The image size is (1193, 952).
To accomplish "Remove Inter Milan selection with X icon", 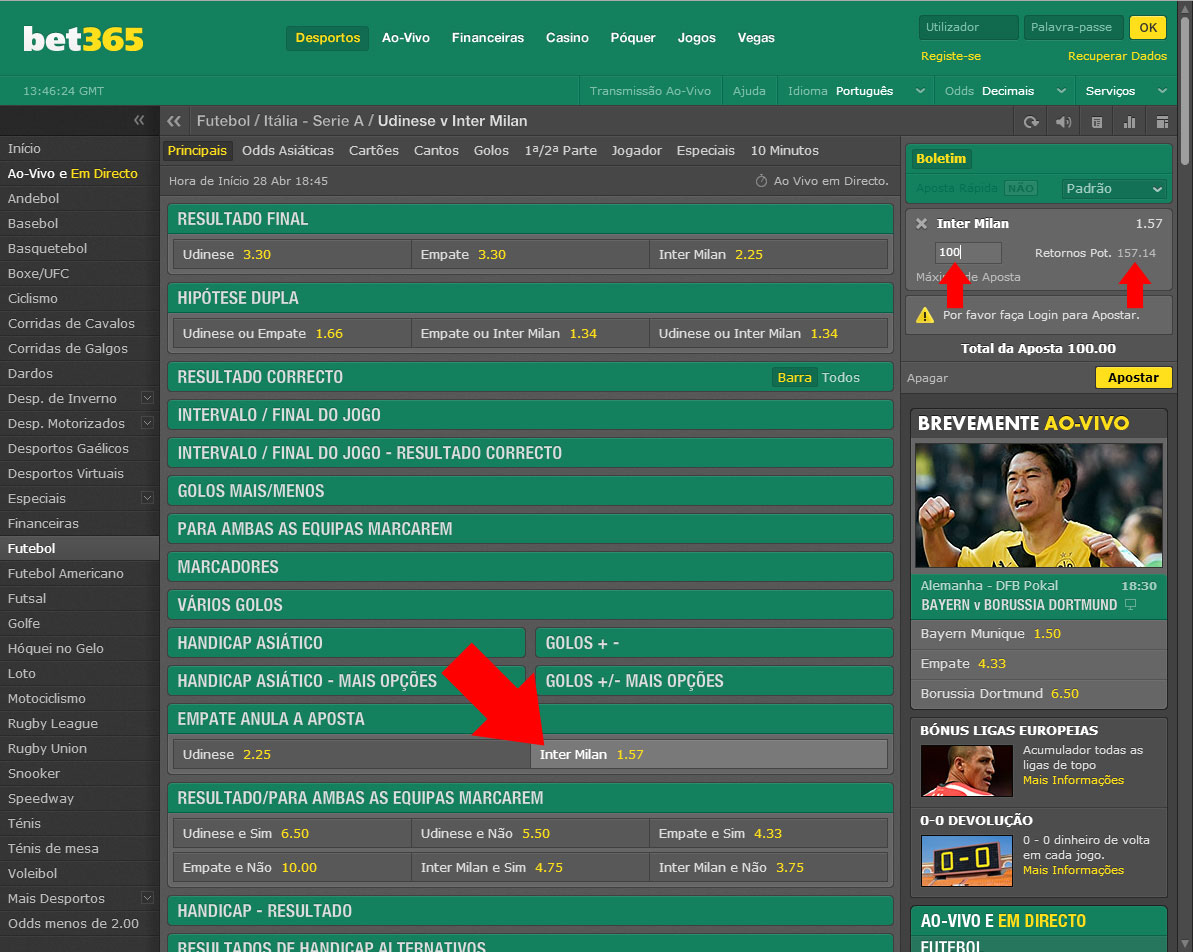I will click(x=921, y=224).
